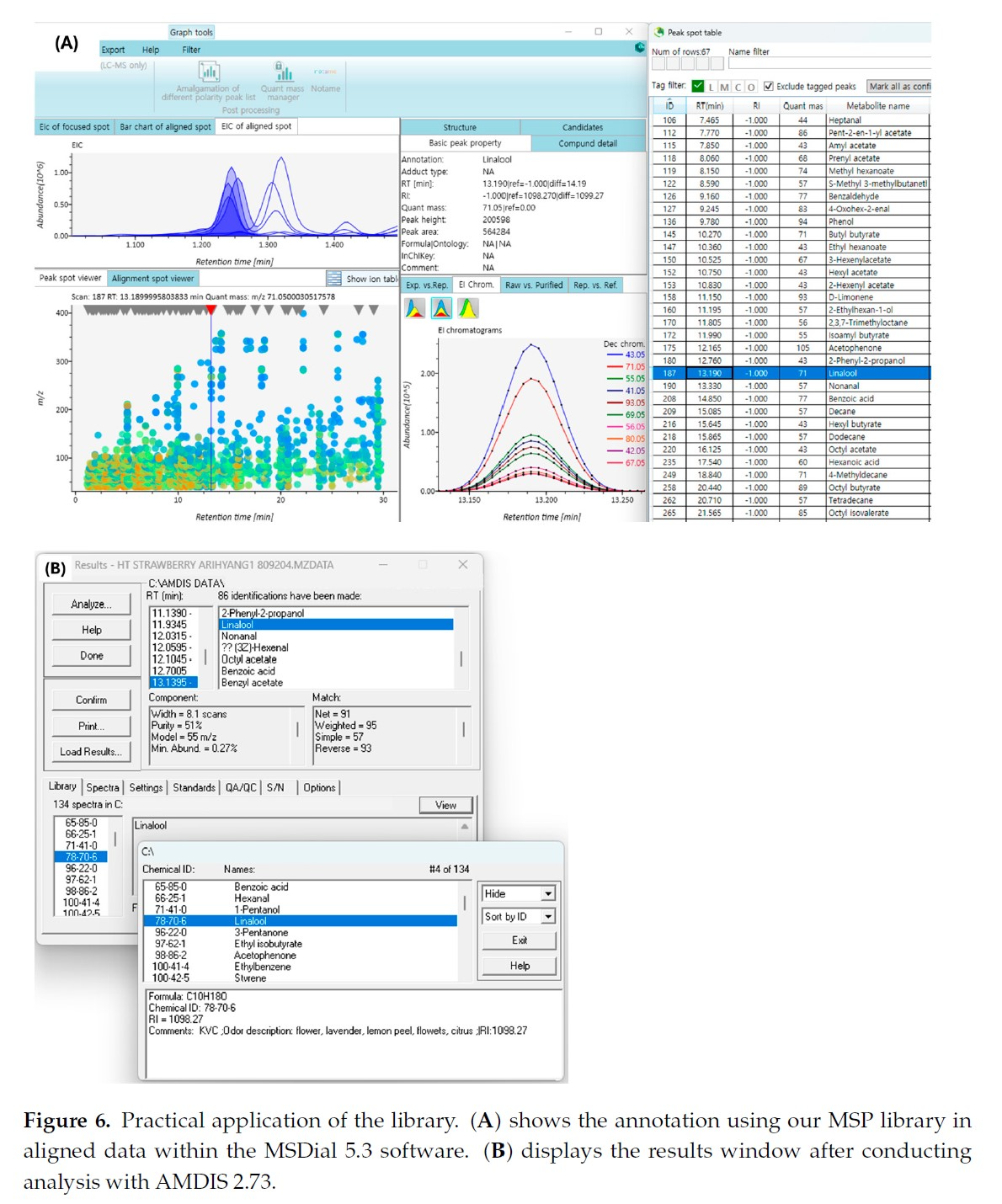Sort table by Quant mass column header
The height and width of the screenshot is (1204, 1002).
[x=802, y=106]
